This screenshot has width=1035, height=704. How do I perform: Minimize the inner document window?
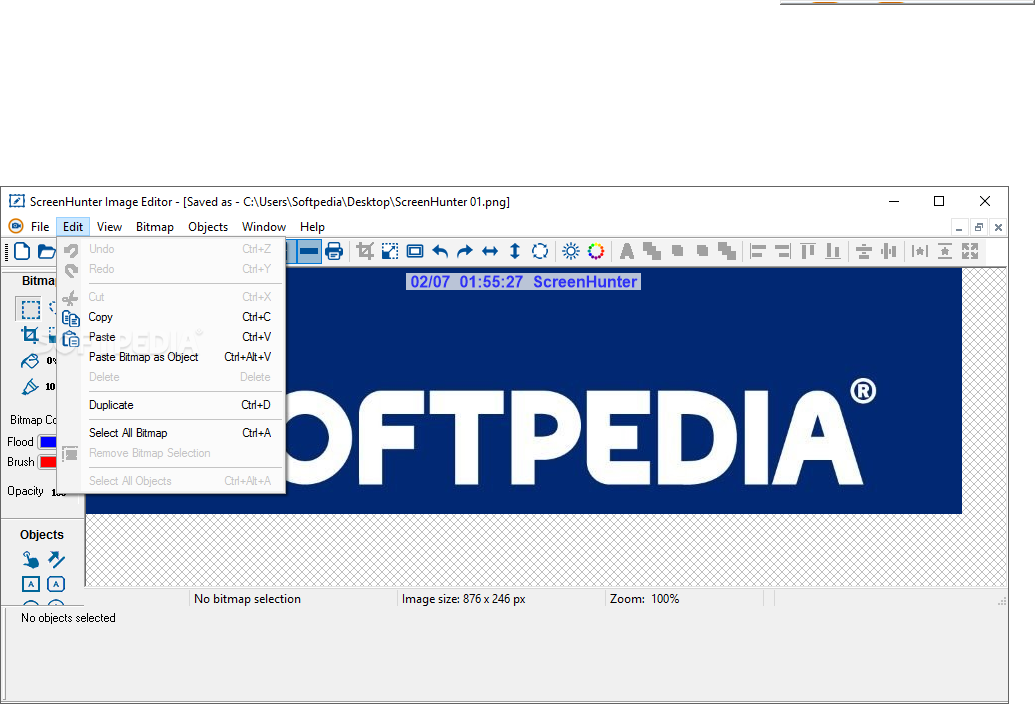tap(959, 228)
